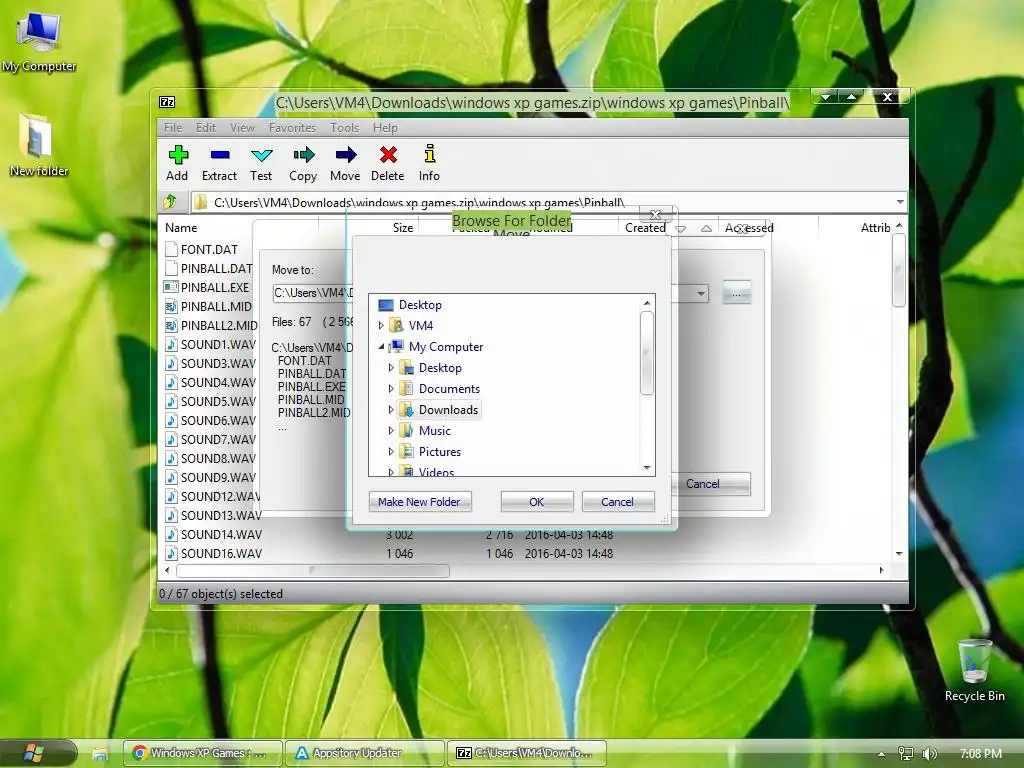Open the taskbar file explorer icon

(x=100, y=754)
